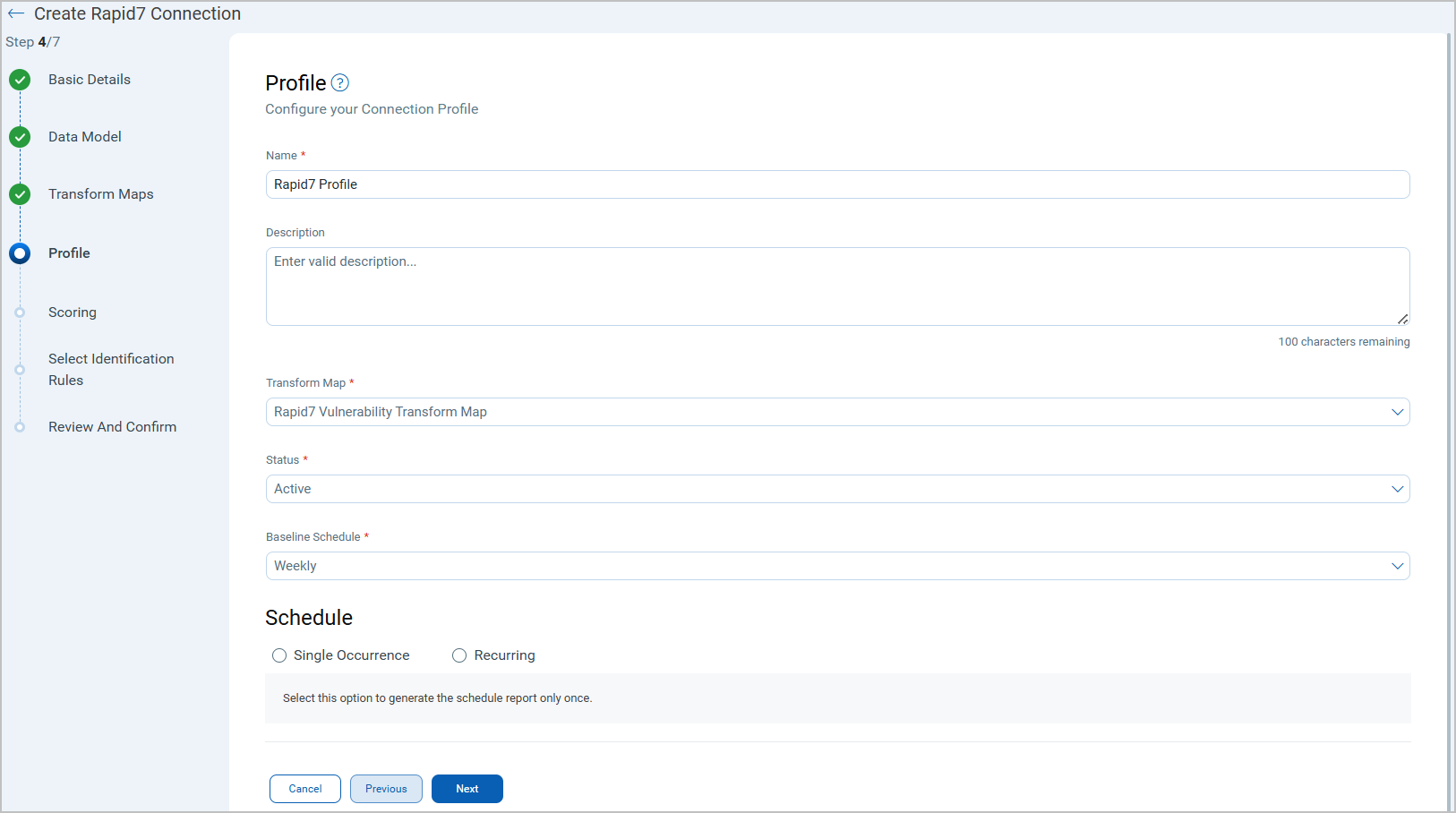The width and height of the screenshot is (1456, 813).
Task: Click the 'Configure your Connection Profile' subtitle
Action: click(x=372, y=109)
